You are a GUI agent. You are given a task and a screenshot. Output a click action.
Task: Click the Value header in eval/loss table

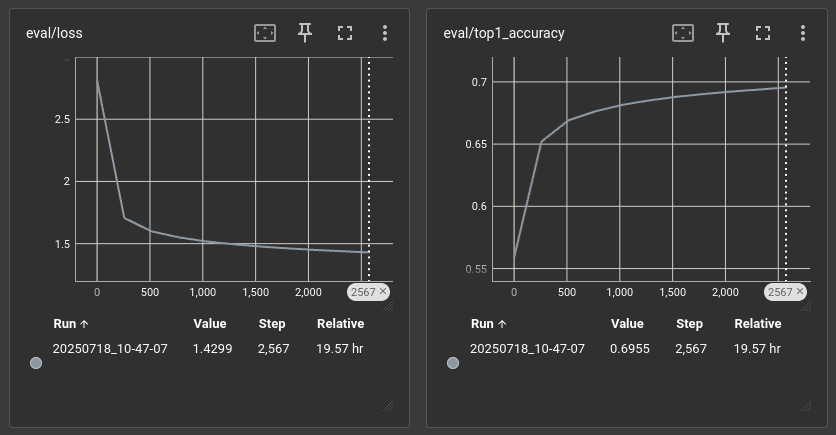tap(210, 324)
